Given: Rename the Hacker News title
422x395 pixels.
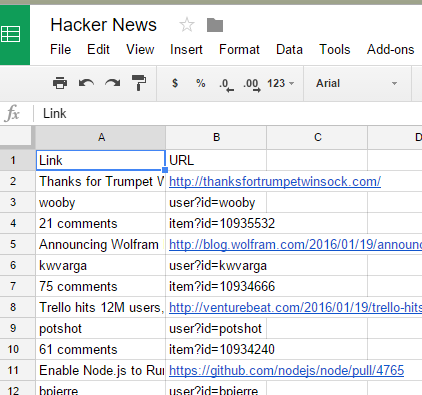Looking at the screenshot, I should click(103, 25).
